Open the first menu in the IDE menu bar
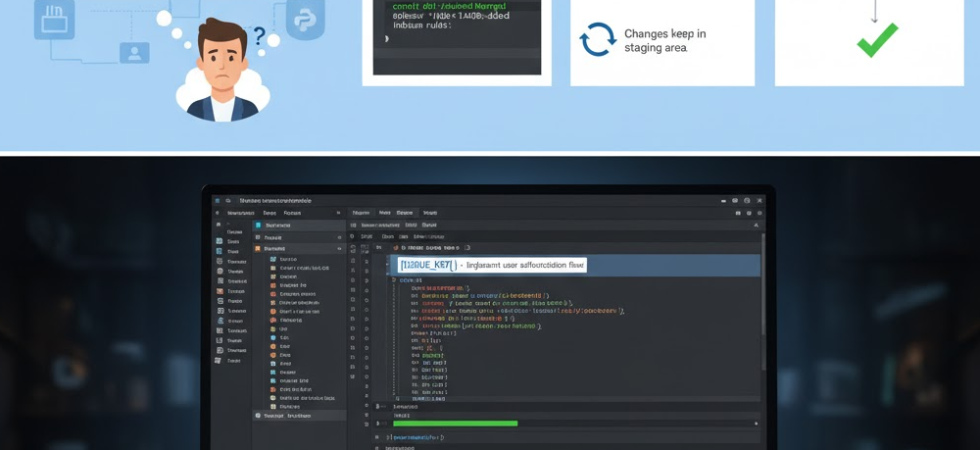 [241, 213]
